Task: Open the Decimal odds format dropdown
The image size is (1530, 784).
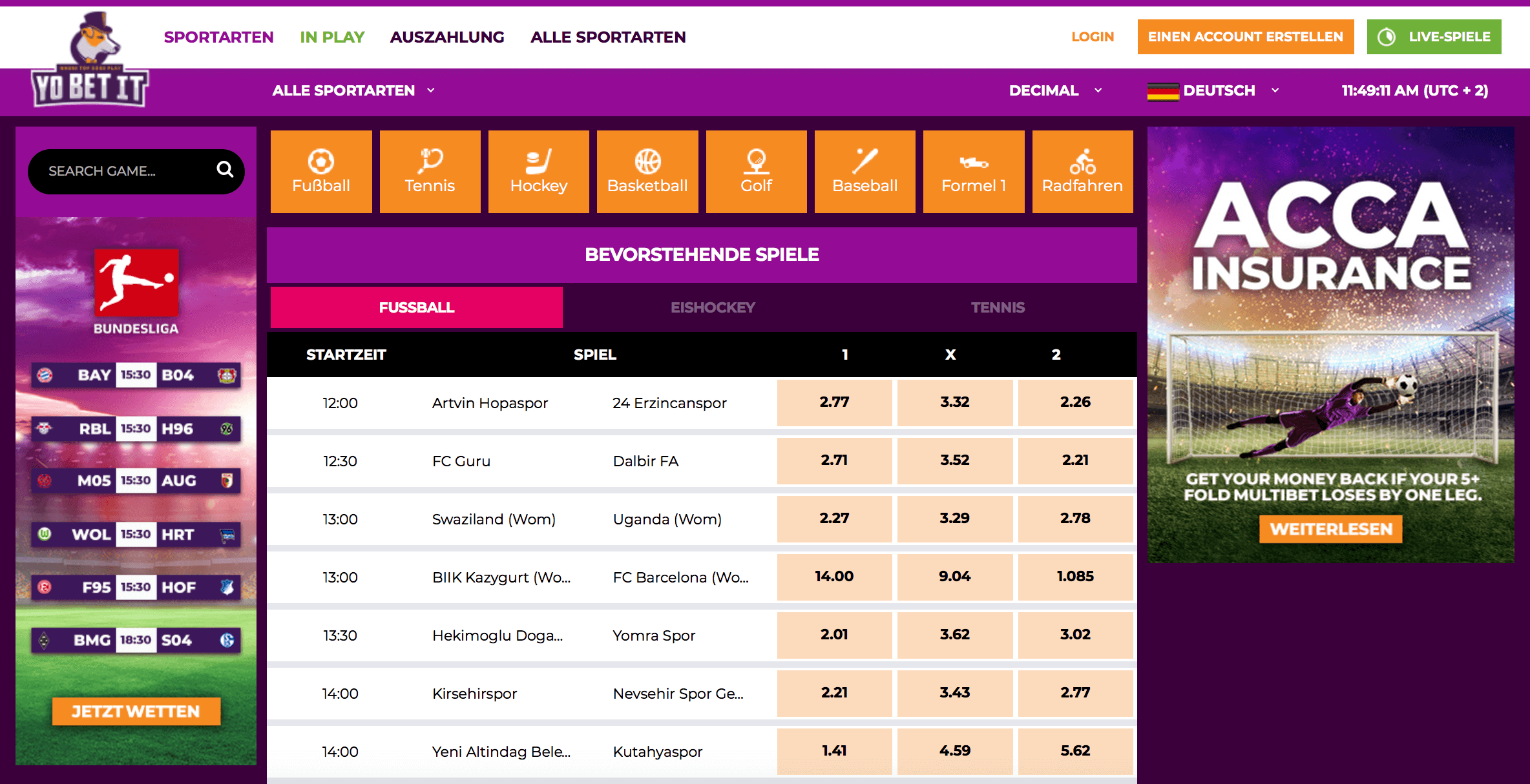Action: pos(1056,91)
